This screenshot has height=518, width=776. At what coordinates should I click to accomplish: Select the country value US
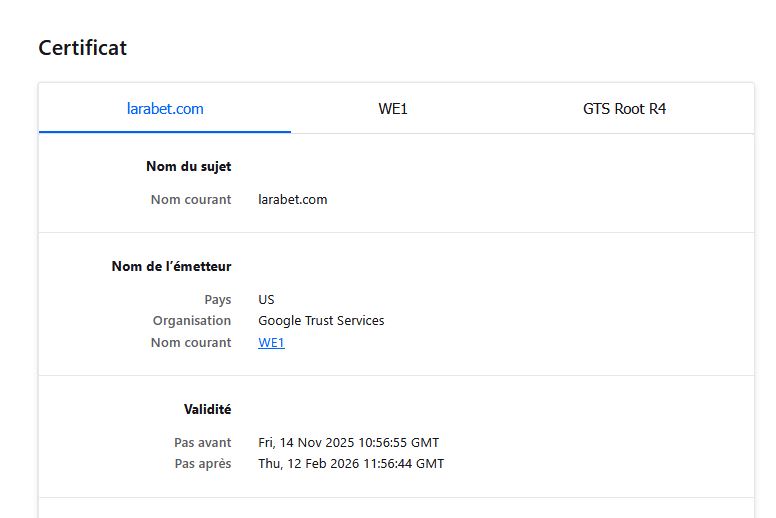tap(266, 300)
